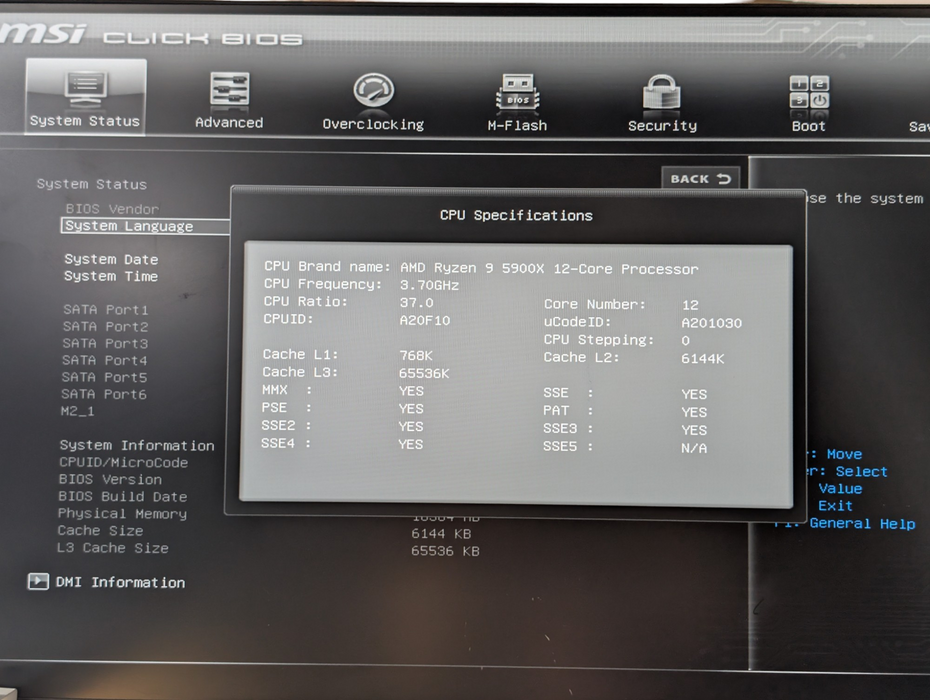Click the A20F10 CPUID value
Viewport: 930px width, 700px height.
click(x=425, y=320)
